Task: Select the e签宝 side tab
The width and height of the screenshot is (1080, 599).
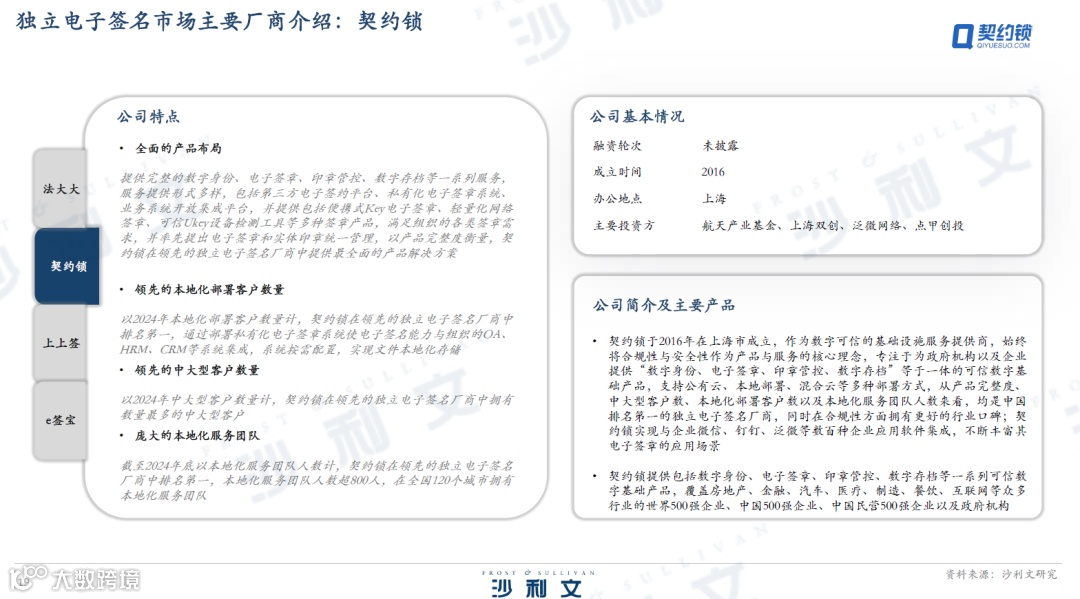Action: tap(60, 420)
